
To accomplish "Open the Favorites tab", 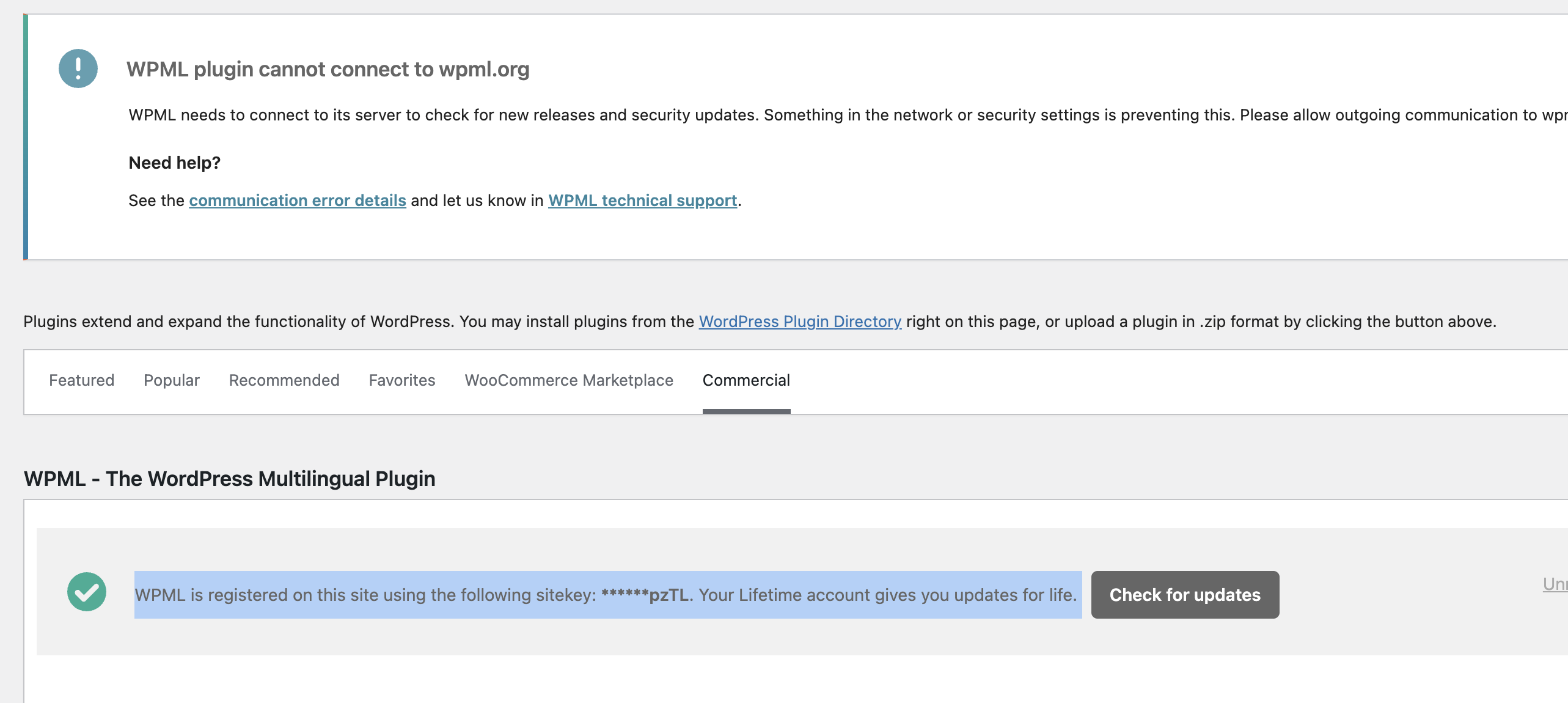I will (x=401, y=380).
